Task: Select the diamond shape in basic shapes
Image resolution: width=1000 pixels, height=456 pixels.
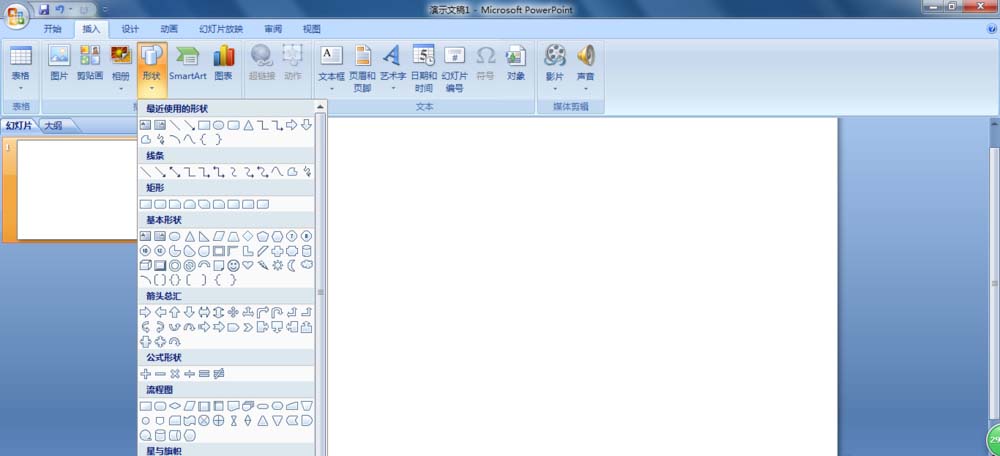Action: click(247, 236)
